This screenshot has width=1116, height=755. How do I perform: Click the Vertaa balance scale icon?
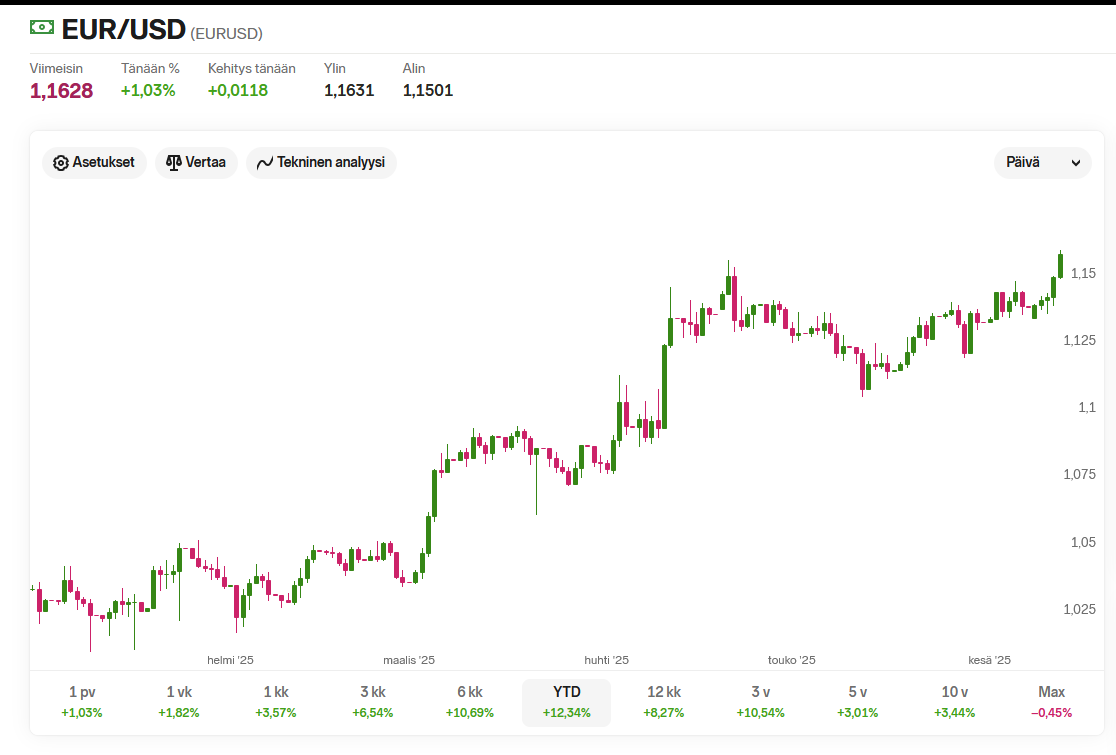[174, 163]
